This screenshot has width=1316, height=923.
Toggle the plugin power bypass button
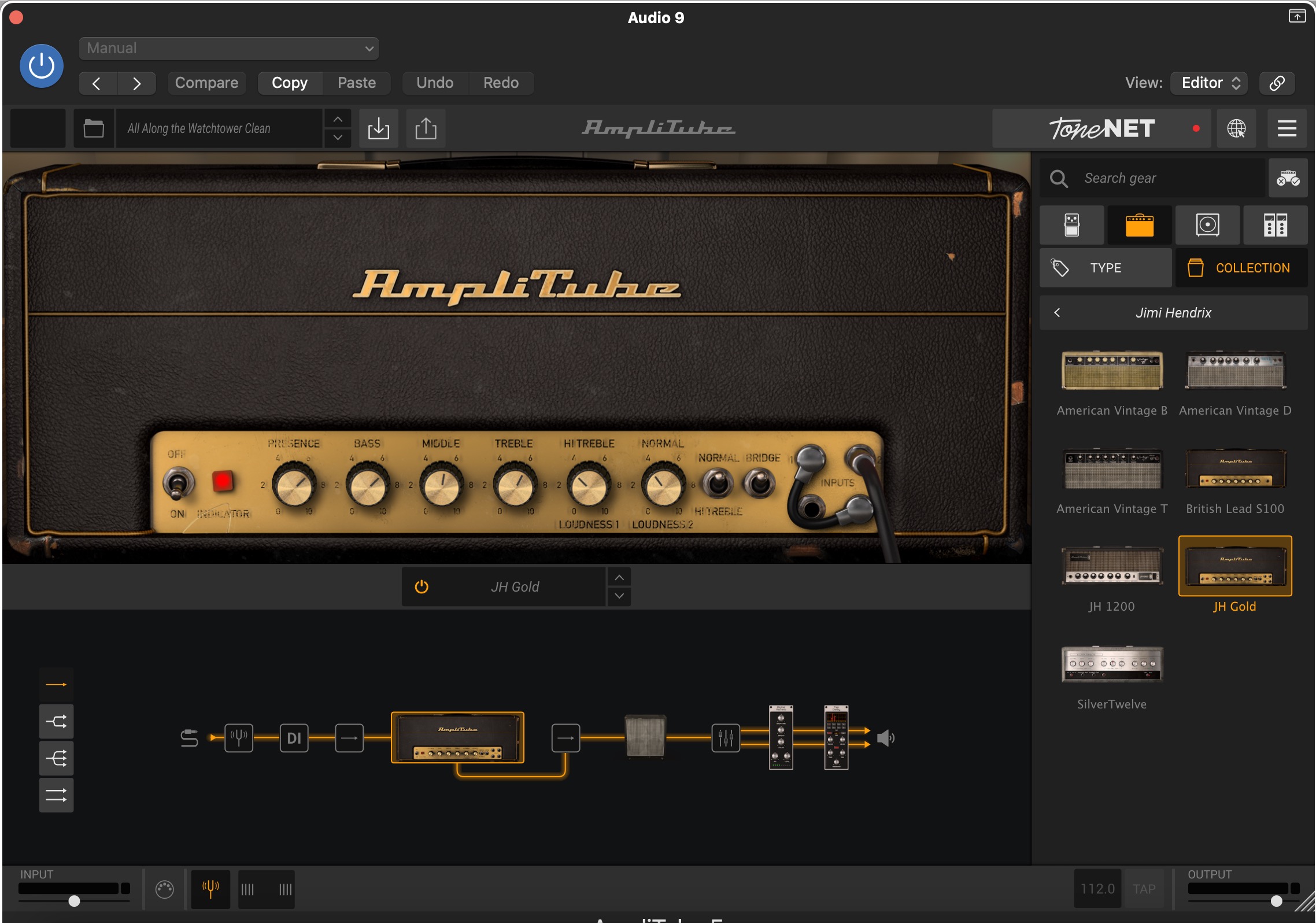tap(42, 66)
